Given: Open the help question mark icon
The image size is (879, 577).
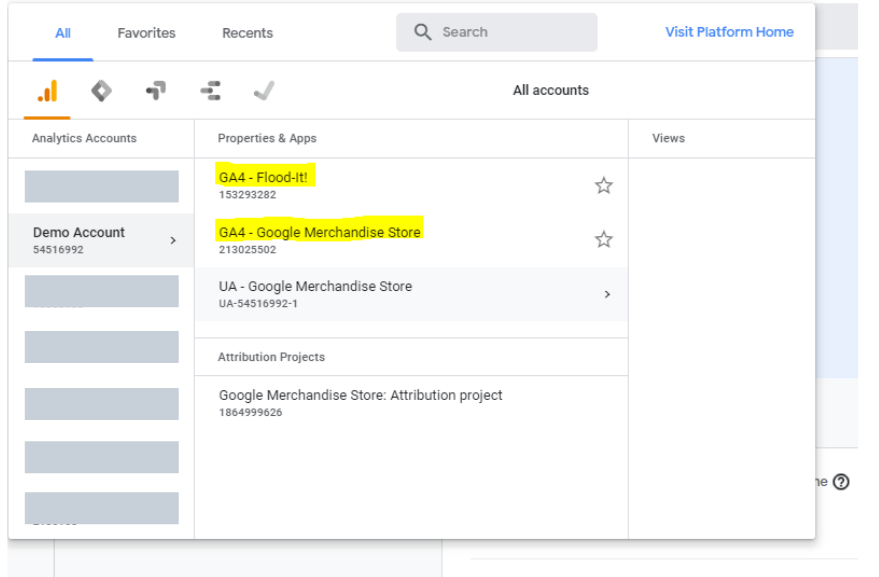Looking at the screenshot, I should (x=841, y=482).
